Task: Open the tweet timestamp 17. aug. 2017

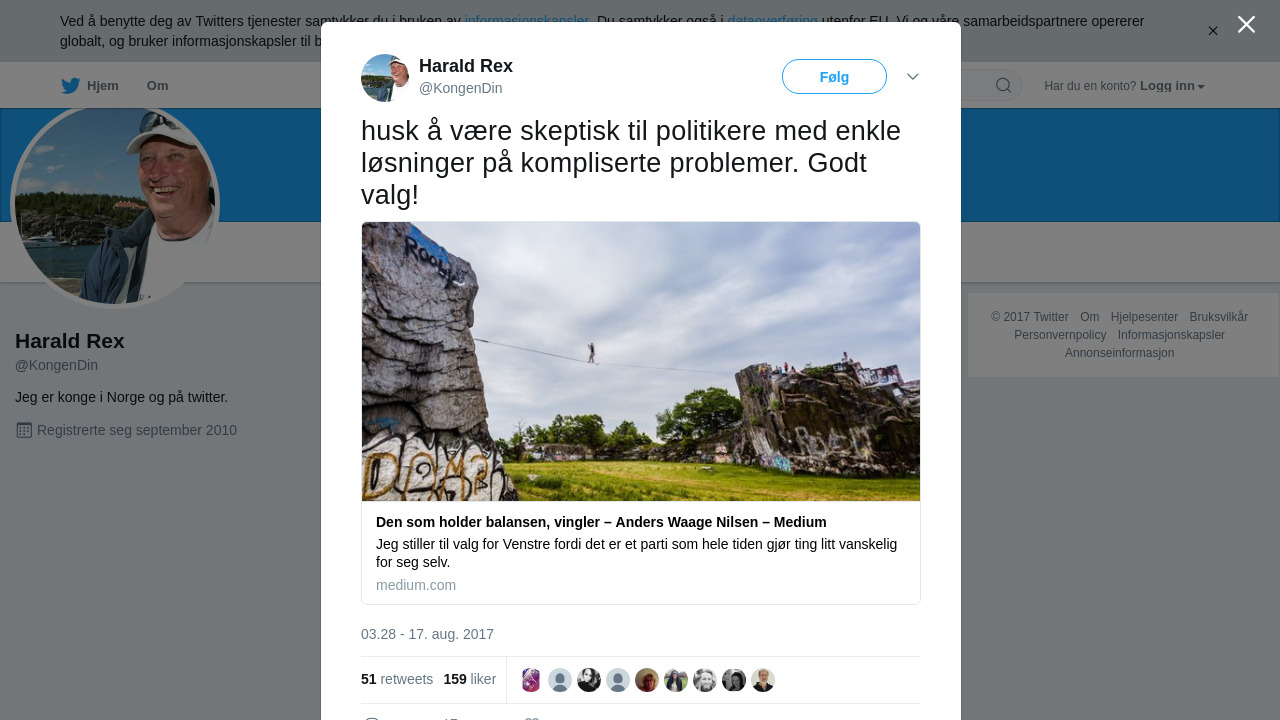Action: [x=427, y=634]
